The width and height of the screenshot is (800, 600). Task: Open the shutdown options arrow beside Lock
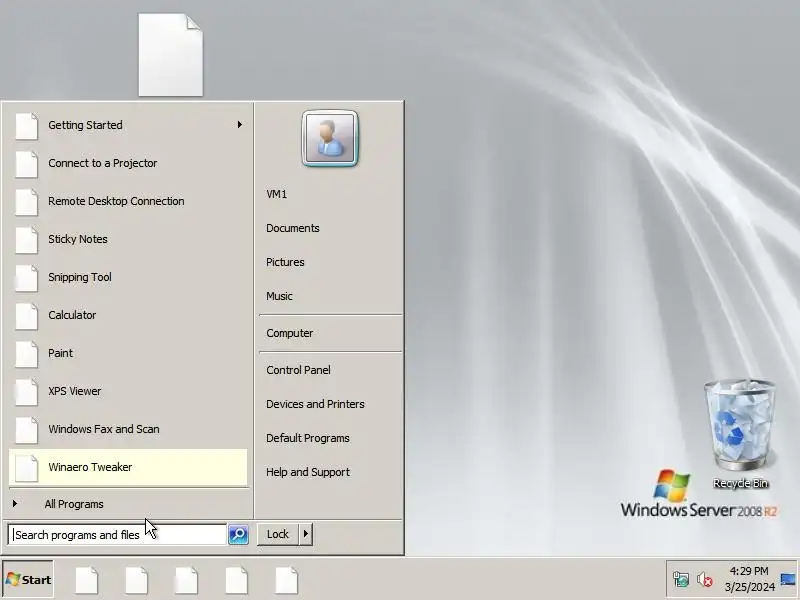(306, 534)
